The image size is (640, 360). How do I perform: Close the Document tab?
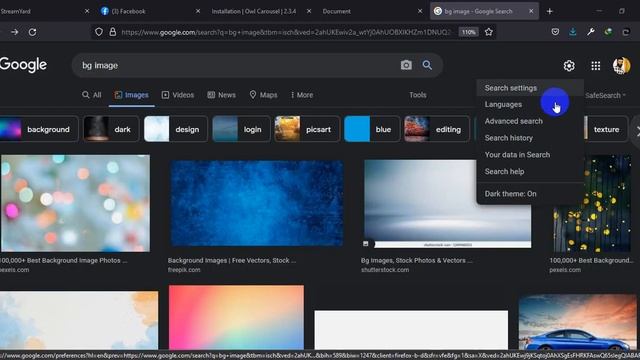pyautogui.click(x=420, y=11)
